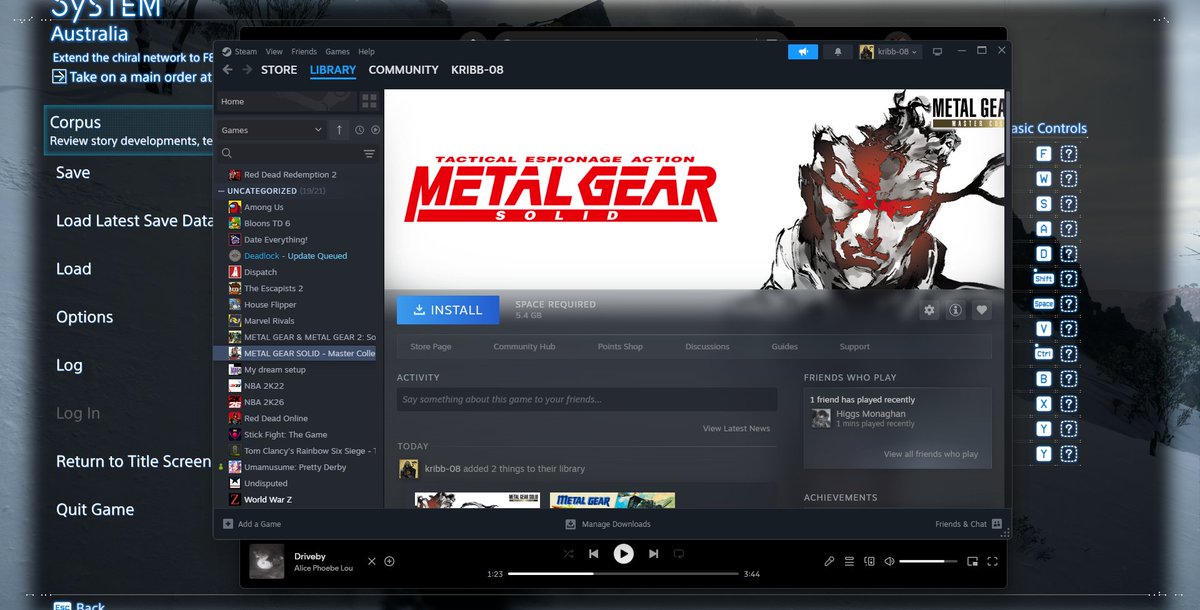Install METAL GEAR SOLID
1200x610 pixels.
(x=447, y=310)
